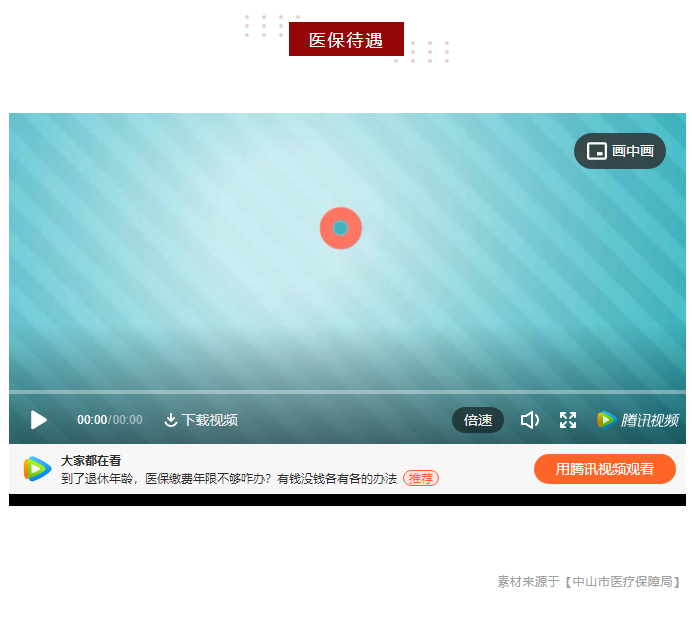Click the 推荐 tag
692x620 pixels.
click(421, 478)
